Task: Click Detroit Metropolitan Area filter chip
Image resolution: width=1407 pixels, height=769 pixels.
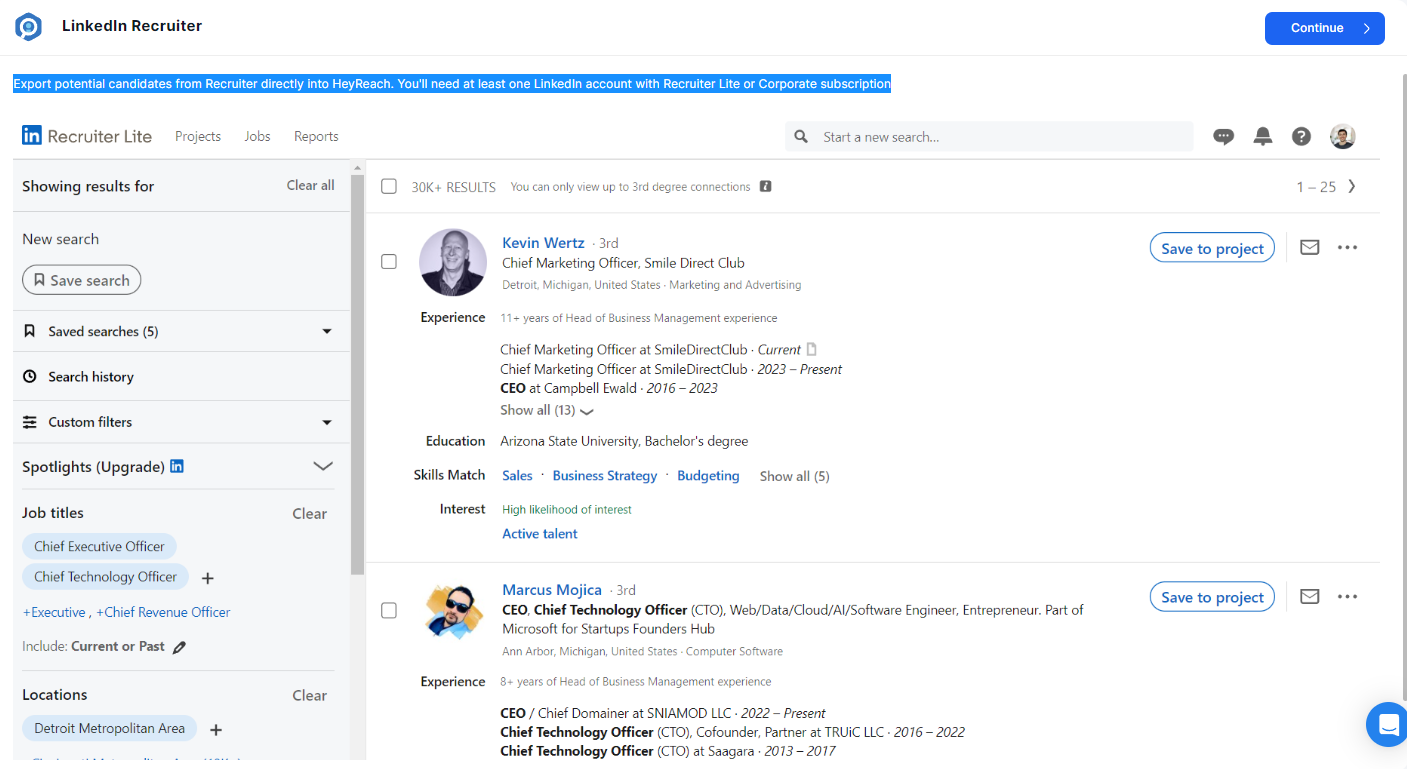Action: click(109, 728)
